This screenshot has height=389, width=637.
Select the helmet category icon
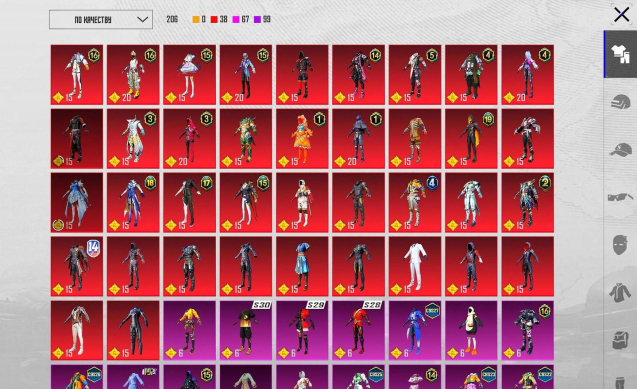click(x=620, y=102)
